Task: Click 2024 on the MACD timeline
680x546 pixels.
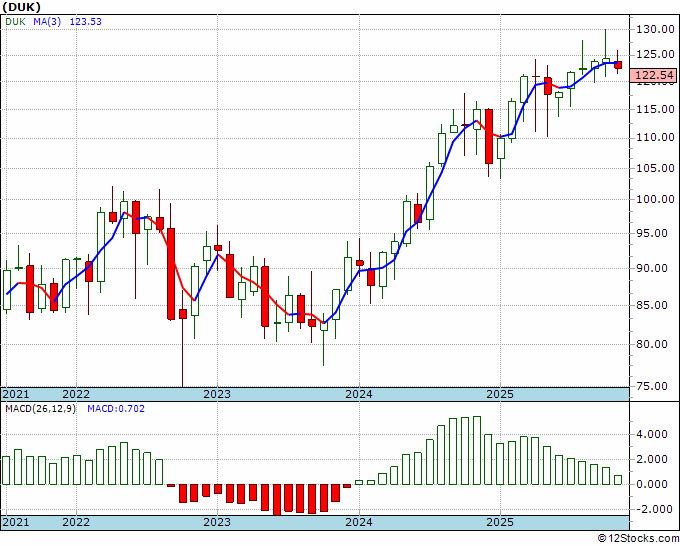Action: click(359, 522)
